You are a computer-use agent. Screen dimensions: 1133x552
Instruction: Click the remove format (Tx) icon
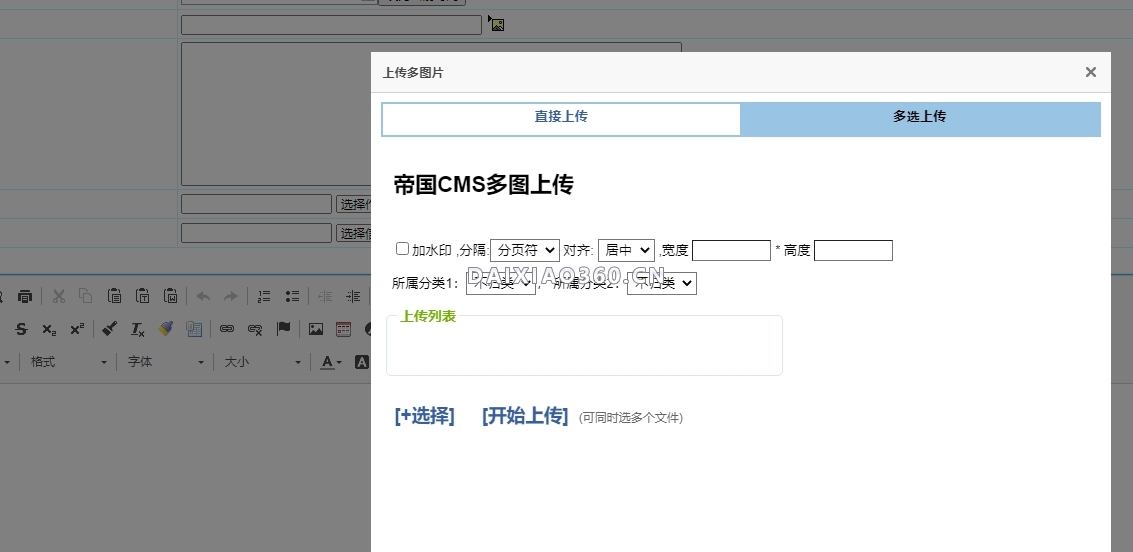coord(138,329)
